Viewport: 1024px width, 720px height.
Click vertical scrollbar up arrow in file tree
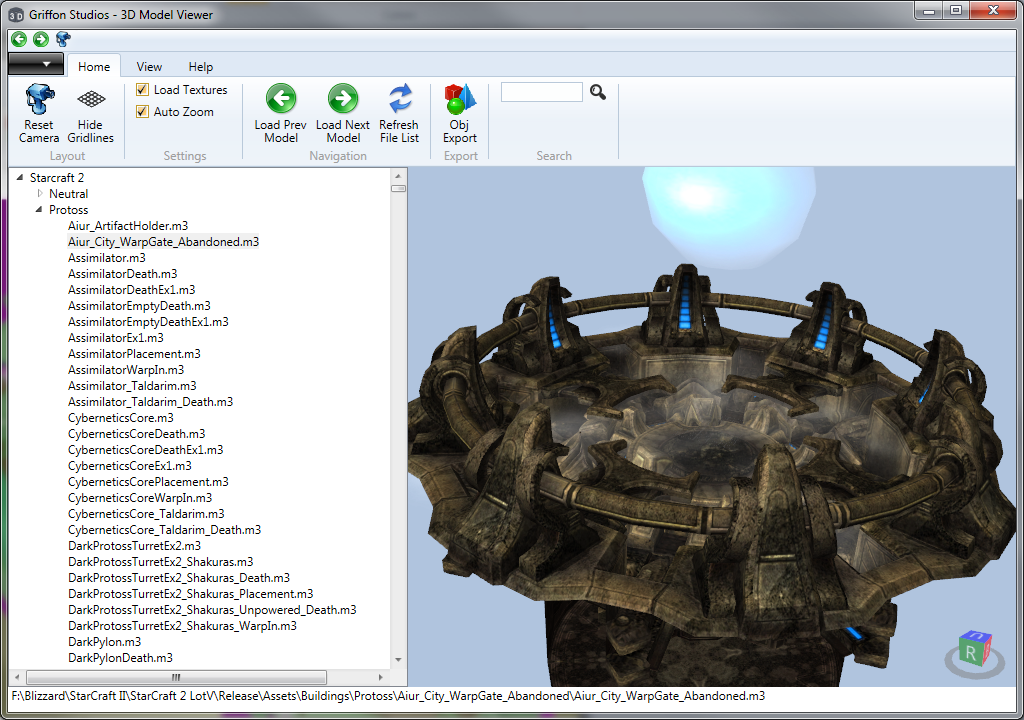pos(398,176)
